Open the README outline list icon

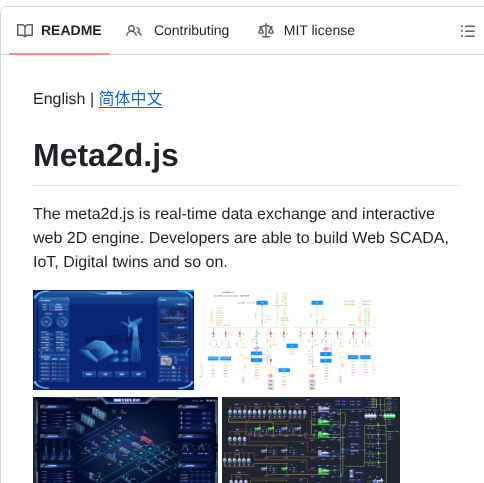[468, 31]
